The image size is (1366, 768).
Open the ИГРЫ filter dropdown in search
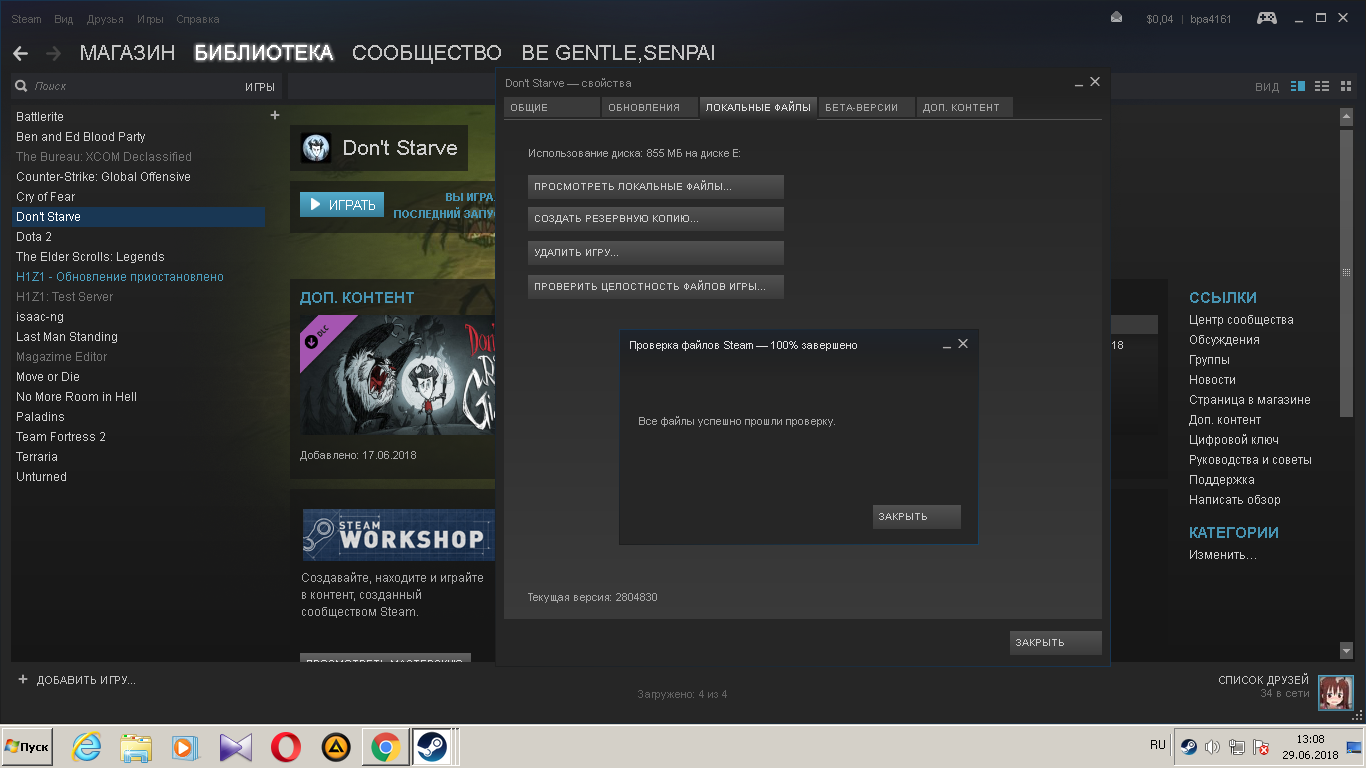click(259, 87)
